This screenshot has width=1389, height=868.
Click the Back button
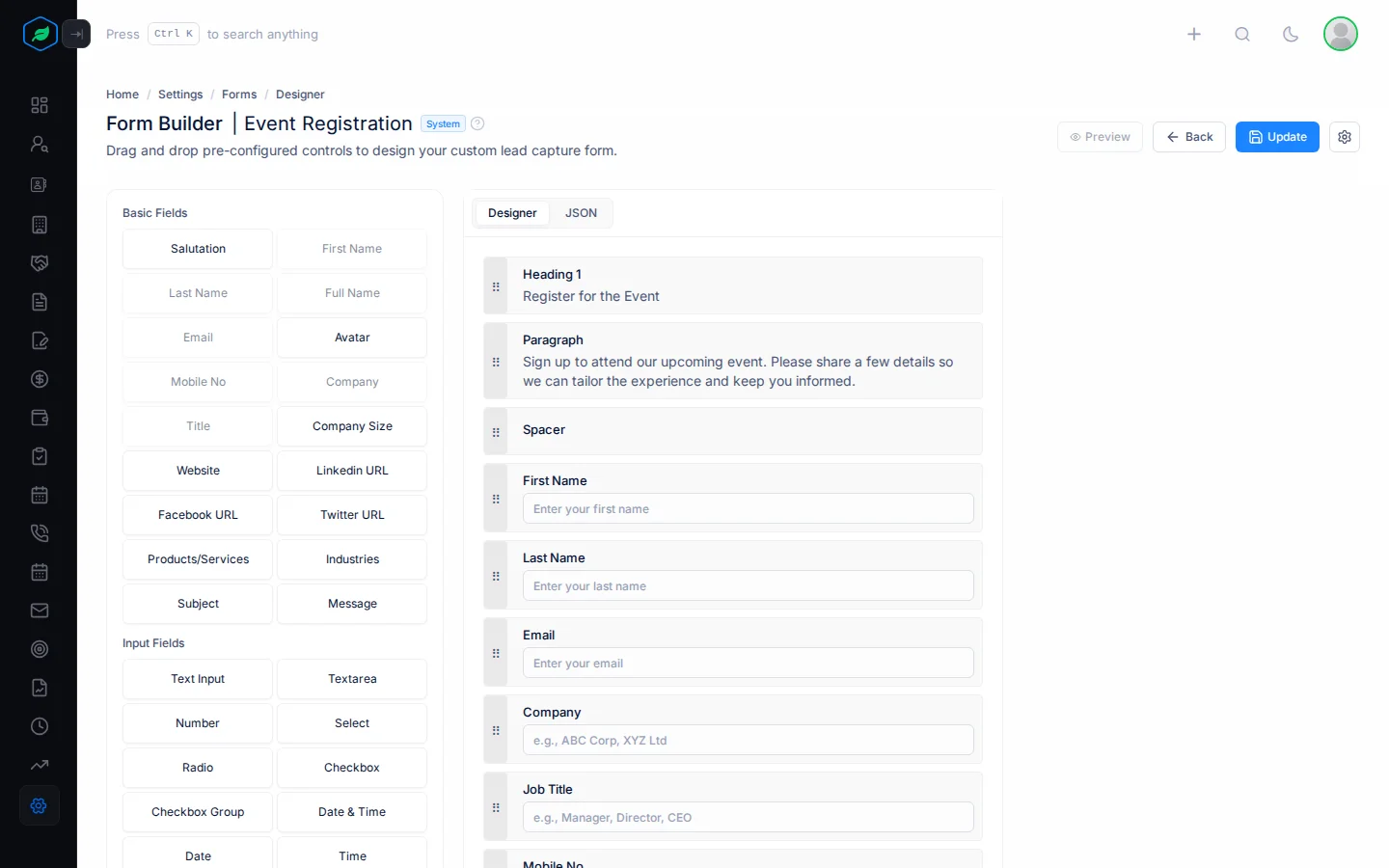1189,137
